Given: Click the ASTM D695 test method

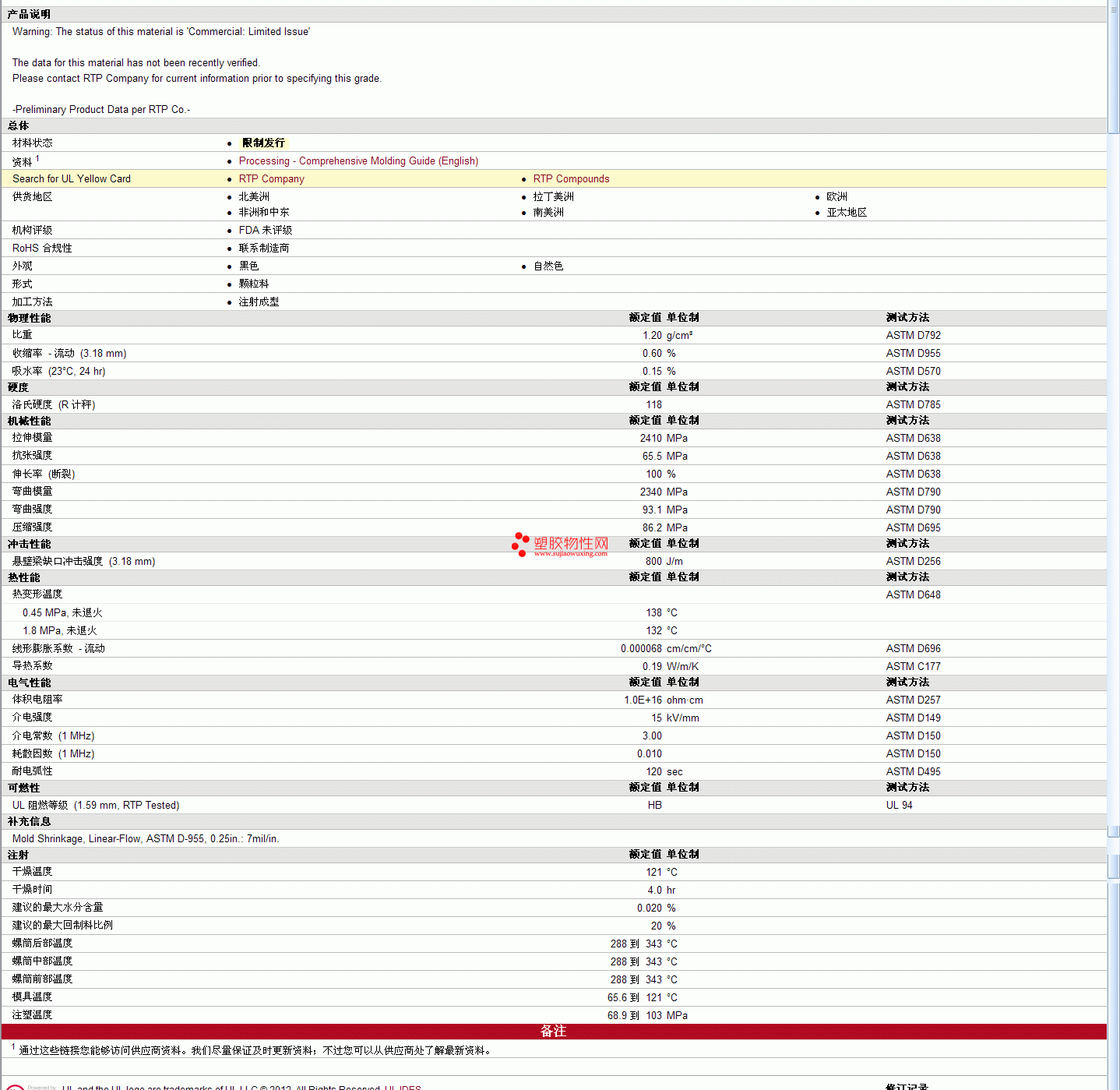Looking at the screenshot, I should coord(914,528).
